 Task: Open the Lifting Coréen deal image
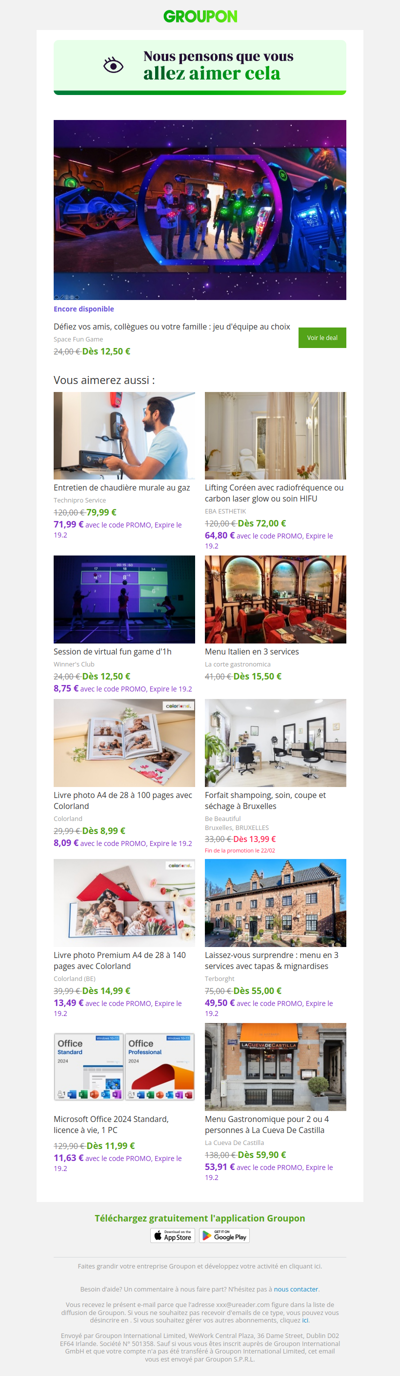coord(275,436)
